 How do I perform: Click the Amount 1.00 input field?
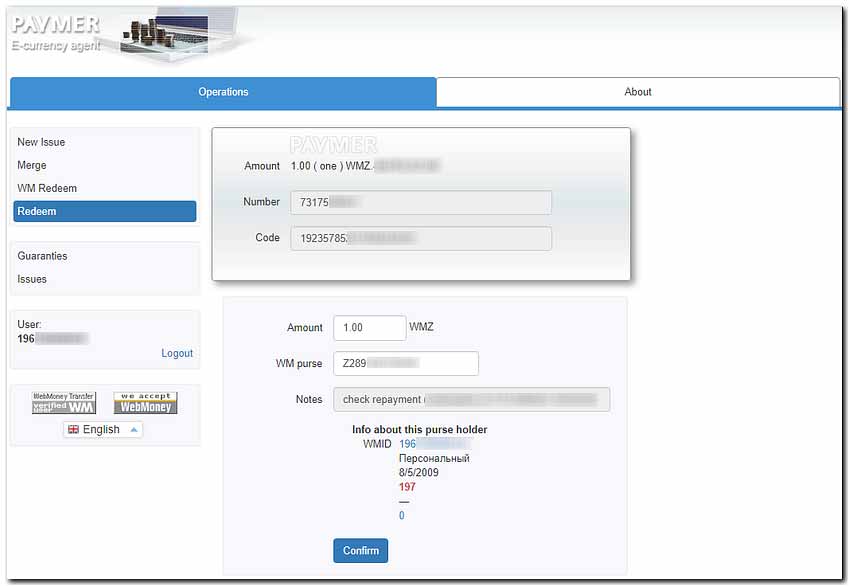click(x=370, y=328)
